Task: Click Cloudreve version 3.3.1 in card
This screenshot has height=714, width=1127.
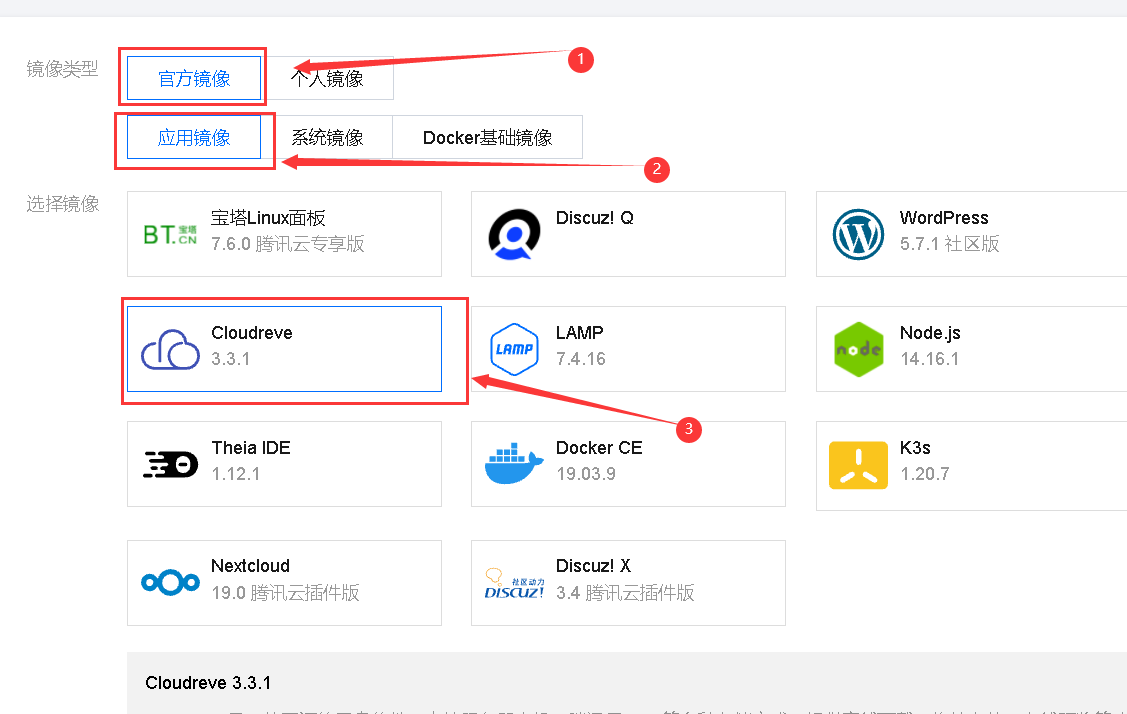Action: tap(231, 359)
